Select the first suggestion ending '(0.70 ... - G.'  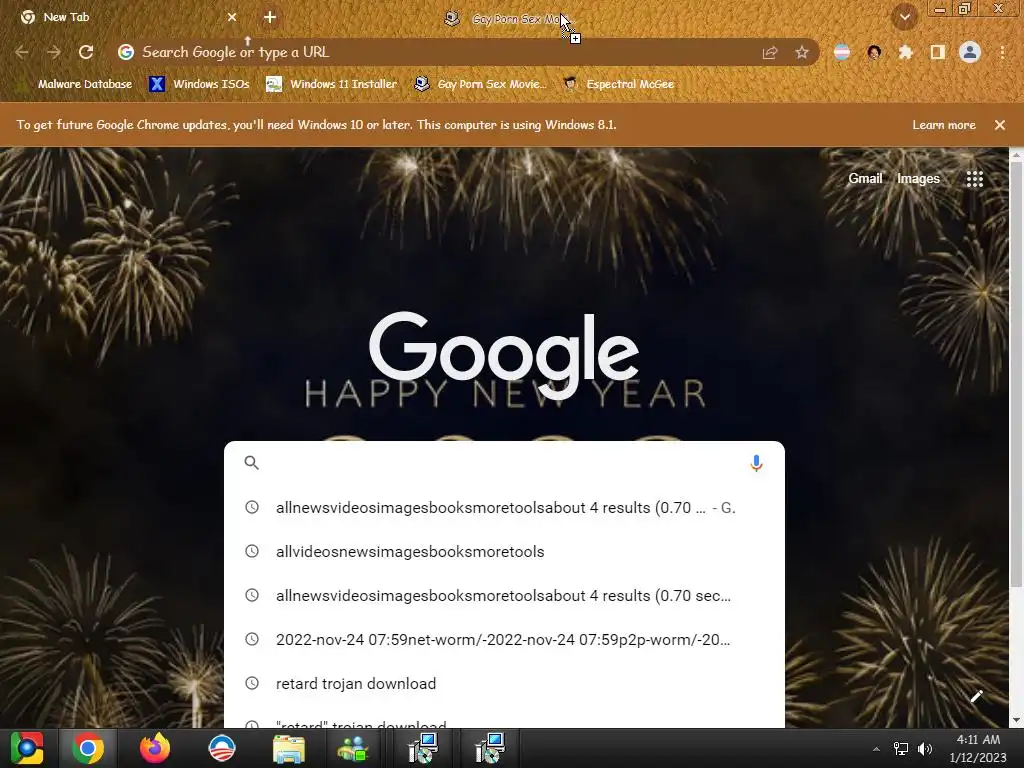504,508
